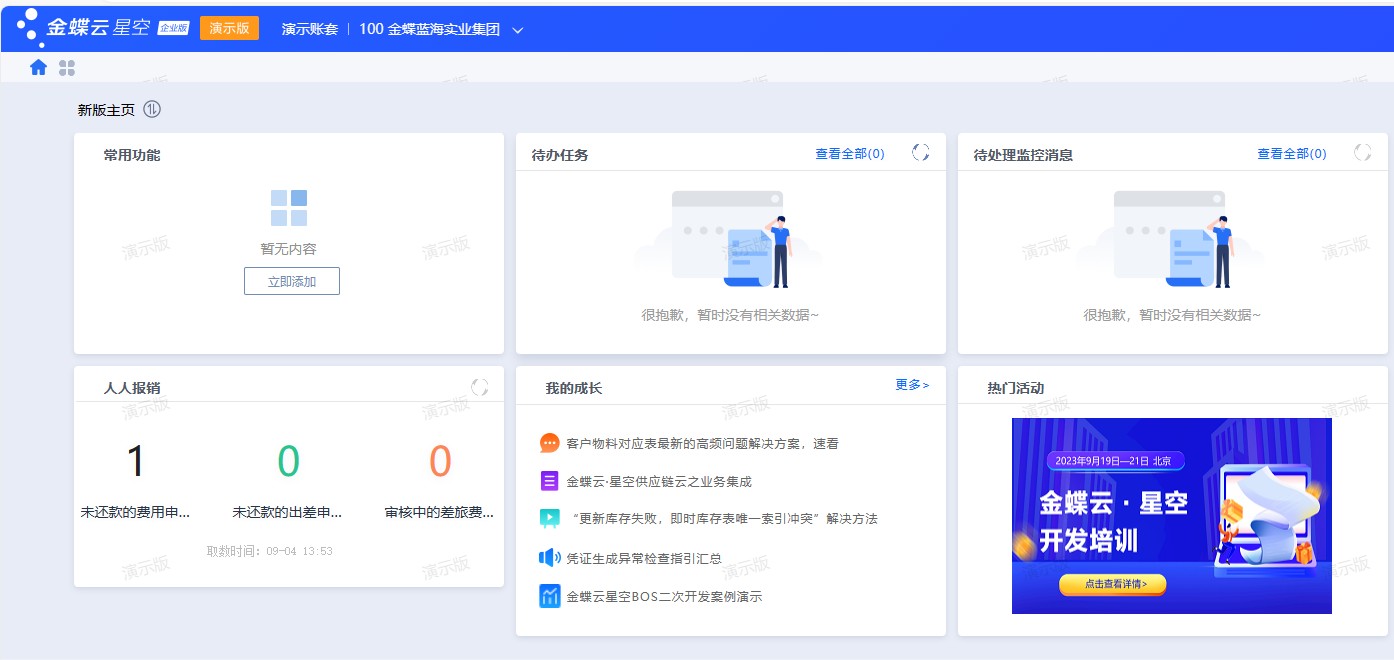Select the 100 金蝶蓝海实业集团 account

(x=429, y=29)
